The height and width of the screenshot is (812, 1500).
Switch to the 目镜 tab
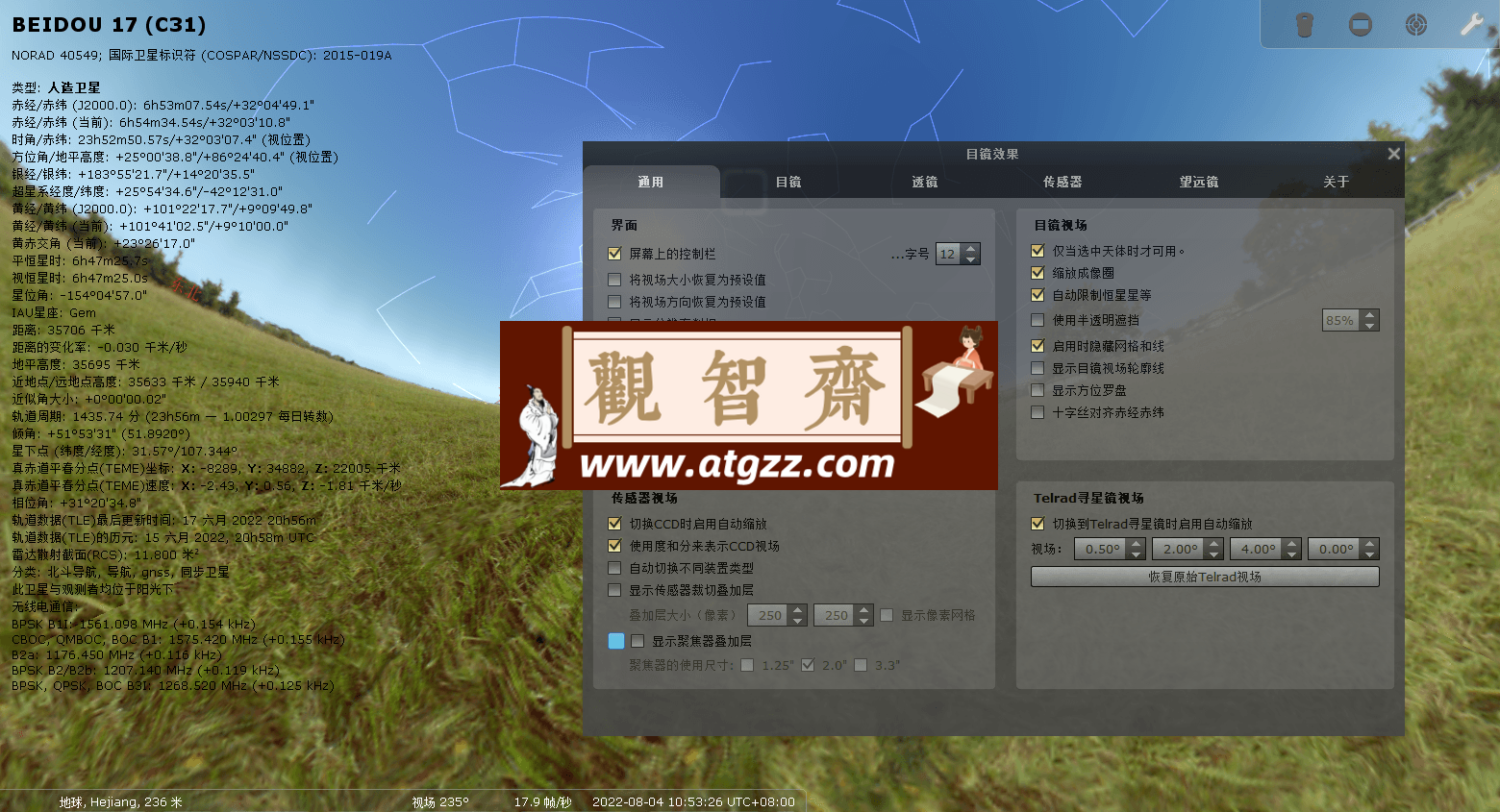pyautogui.click(x=788, y=182)
